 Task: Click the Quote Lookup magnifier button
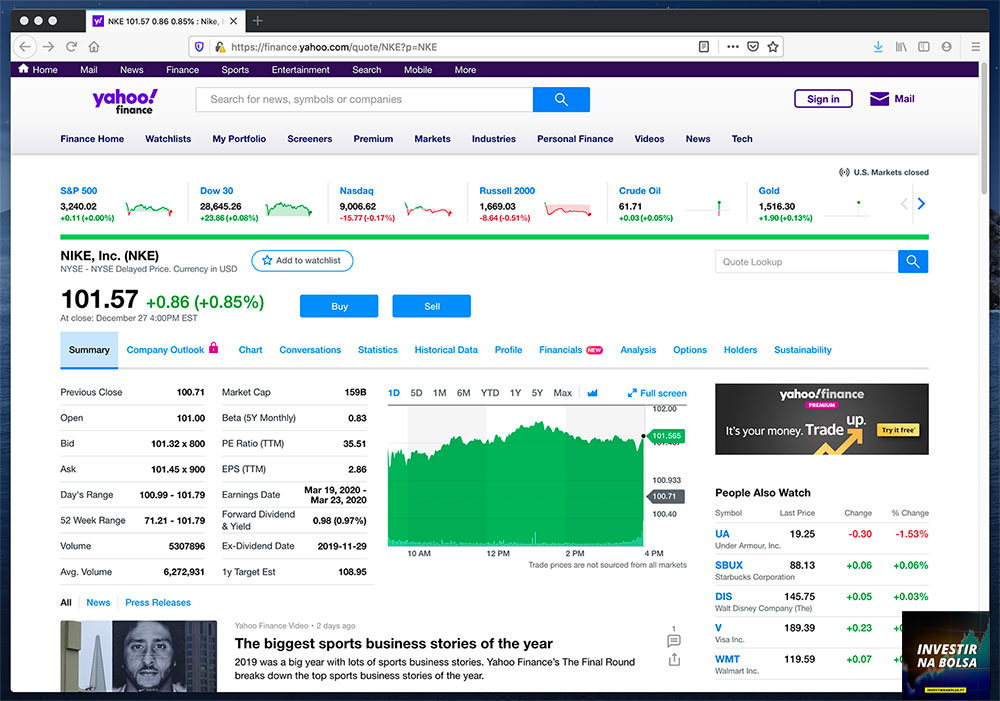(913, 262)
